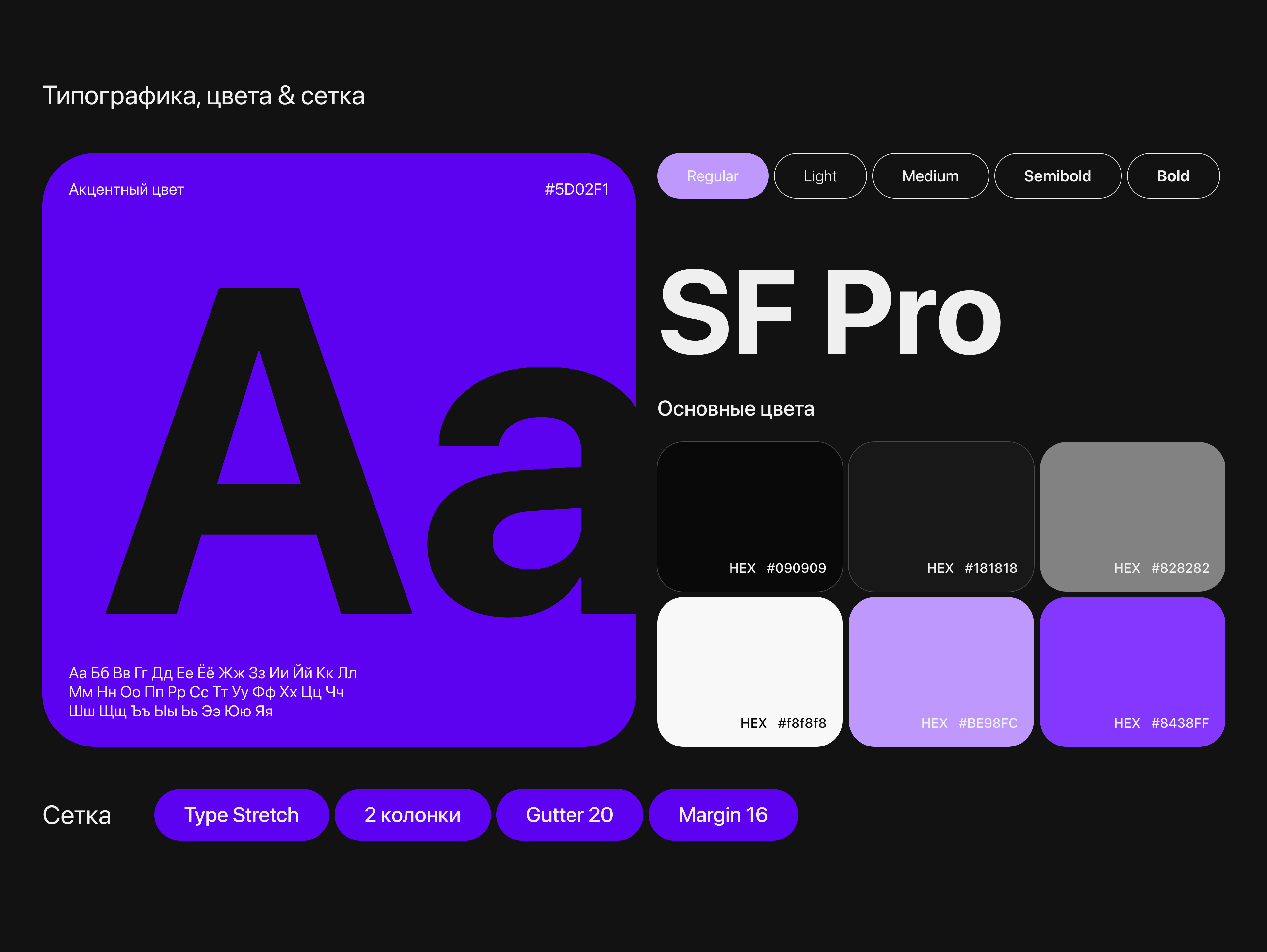Select the lavender #BE98FC swatch
Image resolution: width=1267 pixels, height=952 pixels.
point(940,671)
